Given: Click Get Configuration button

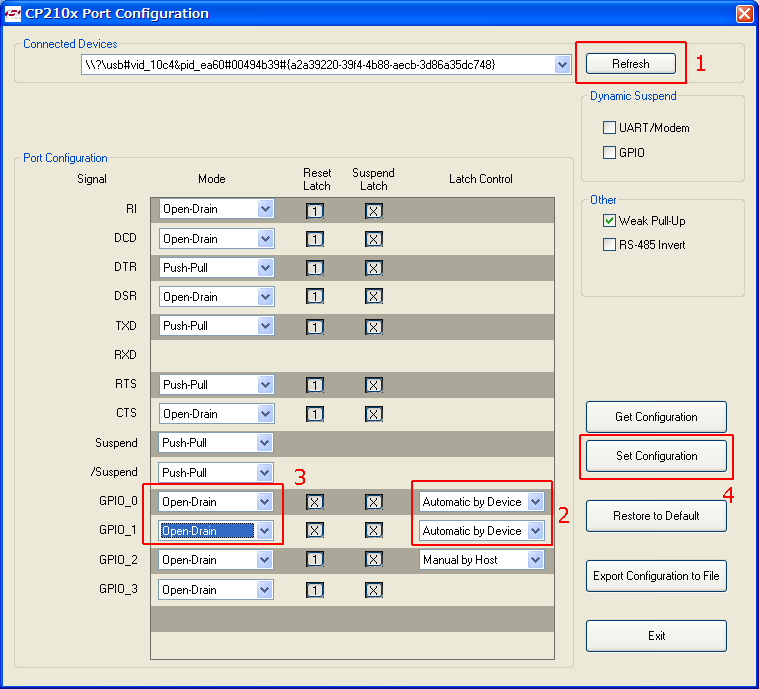Looking at the screenshot, I should (656, 417).
